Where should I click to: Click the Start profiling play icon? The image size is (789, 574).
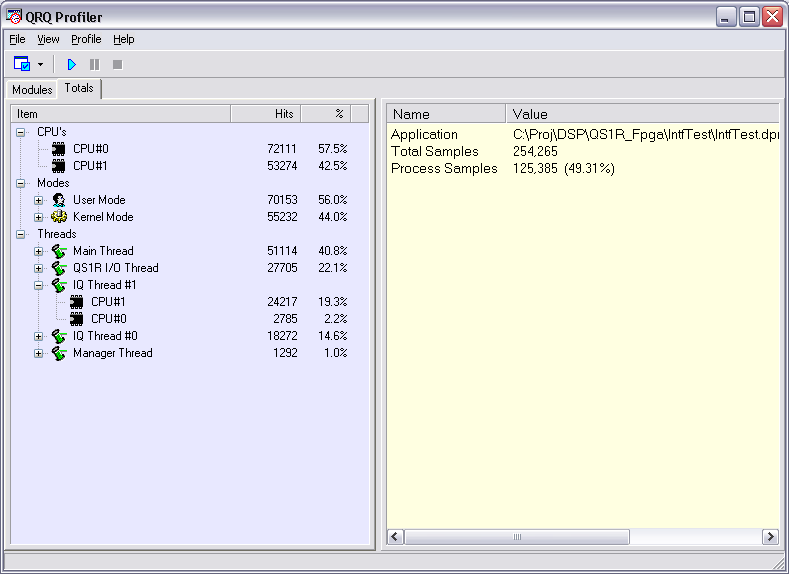pyautogui.click(x=71, y=64)
